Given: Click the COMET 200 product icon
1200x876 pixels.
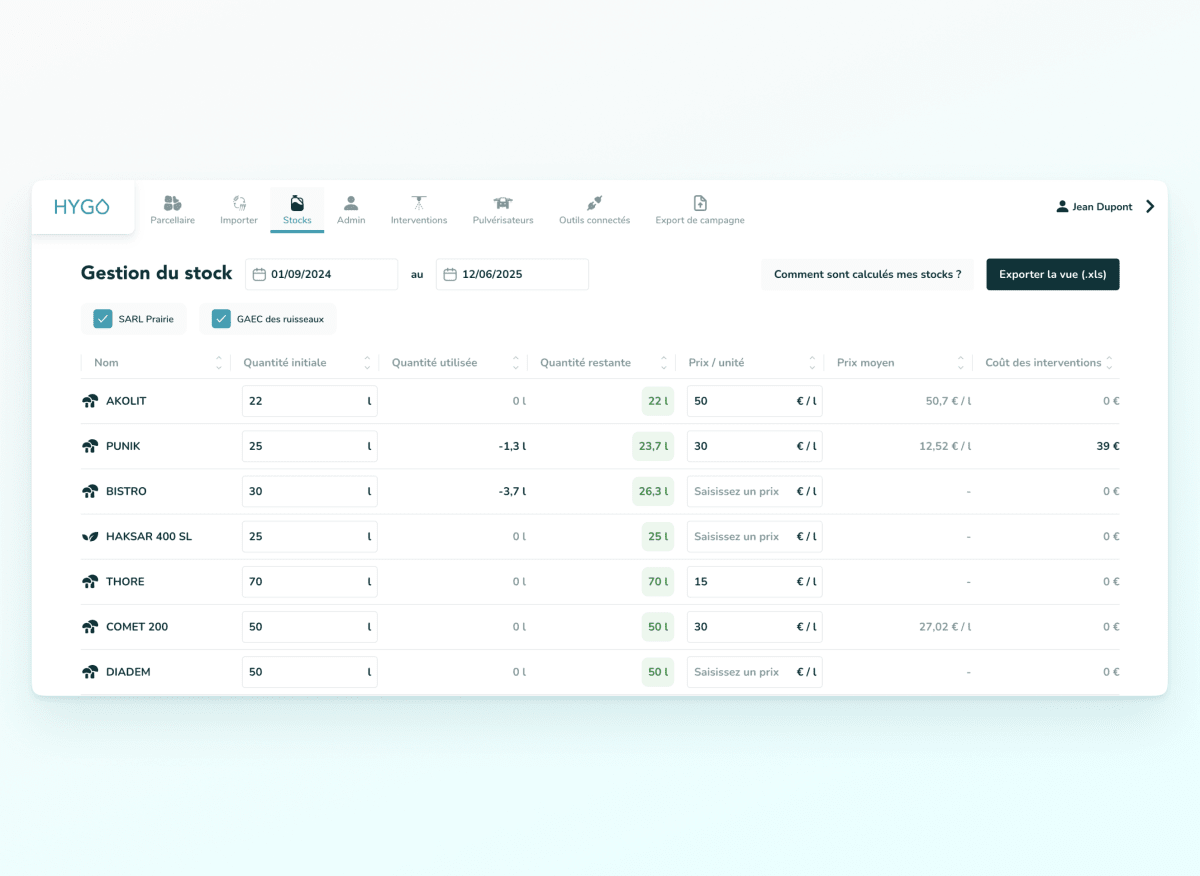Looking at the screenshot, I should (x=90, y=627).
